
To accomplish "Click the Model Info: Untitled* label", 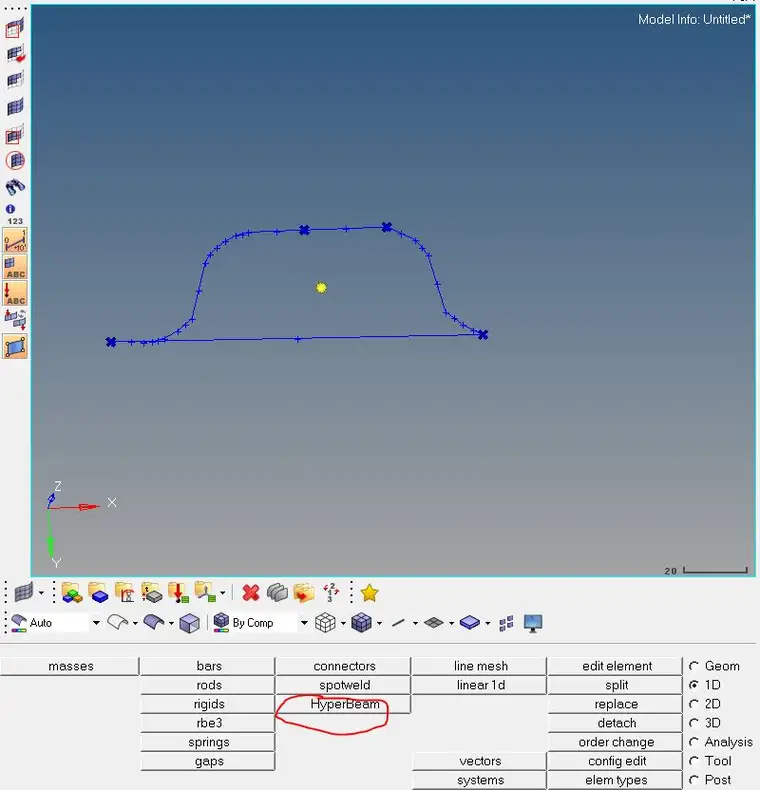I will [694, 20].
